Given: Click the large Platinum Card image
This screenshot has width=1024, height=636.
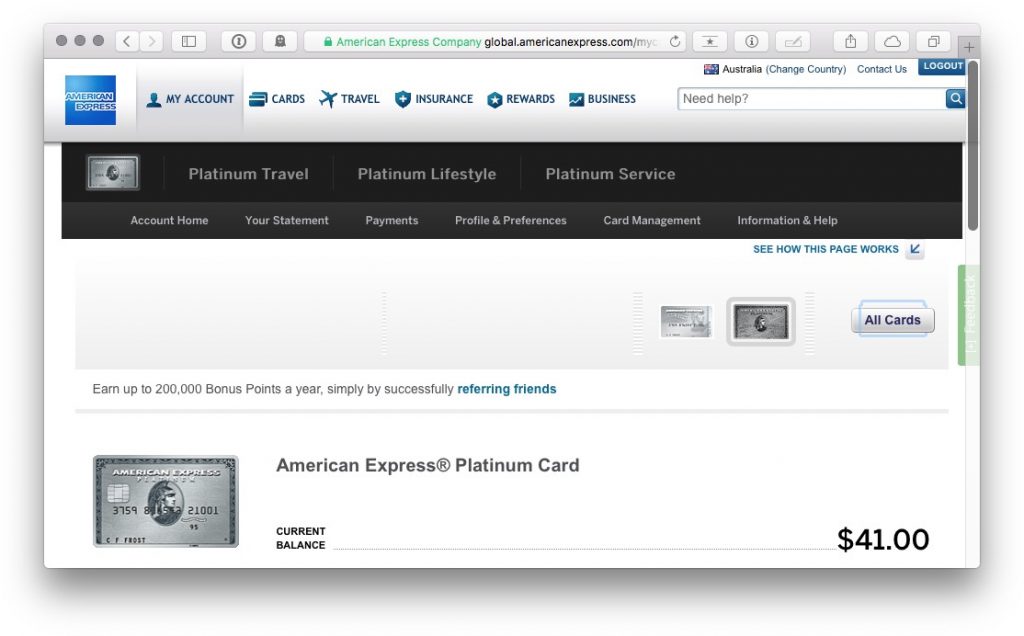Looking at the screenshot, I should tap(166, 501).
